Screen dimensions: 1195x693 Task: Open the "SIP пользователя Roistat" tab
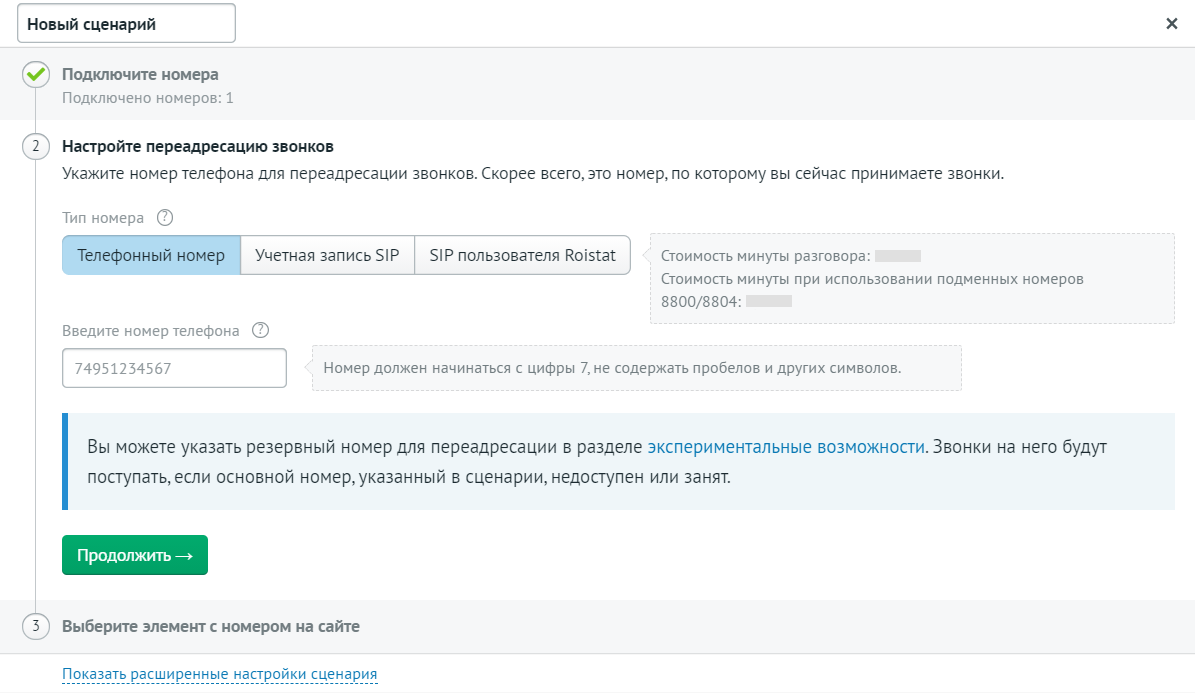click(522, 255)
